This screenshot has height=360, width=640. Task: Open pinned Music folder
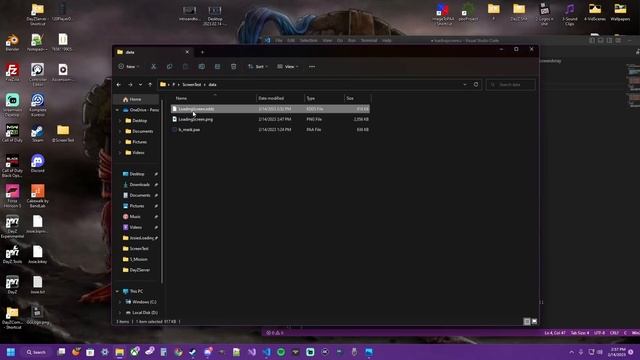pyautogui.click(x=135, y=217)
